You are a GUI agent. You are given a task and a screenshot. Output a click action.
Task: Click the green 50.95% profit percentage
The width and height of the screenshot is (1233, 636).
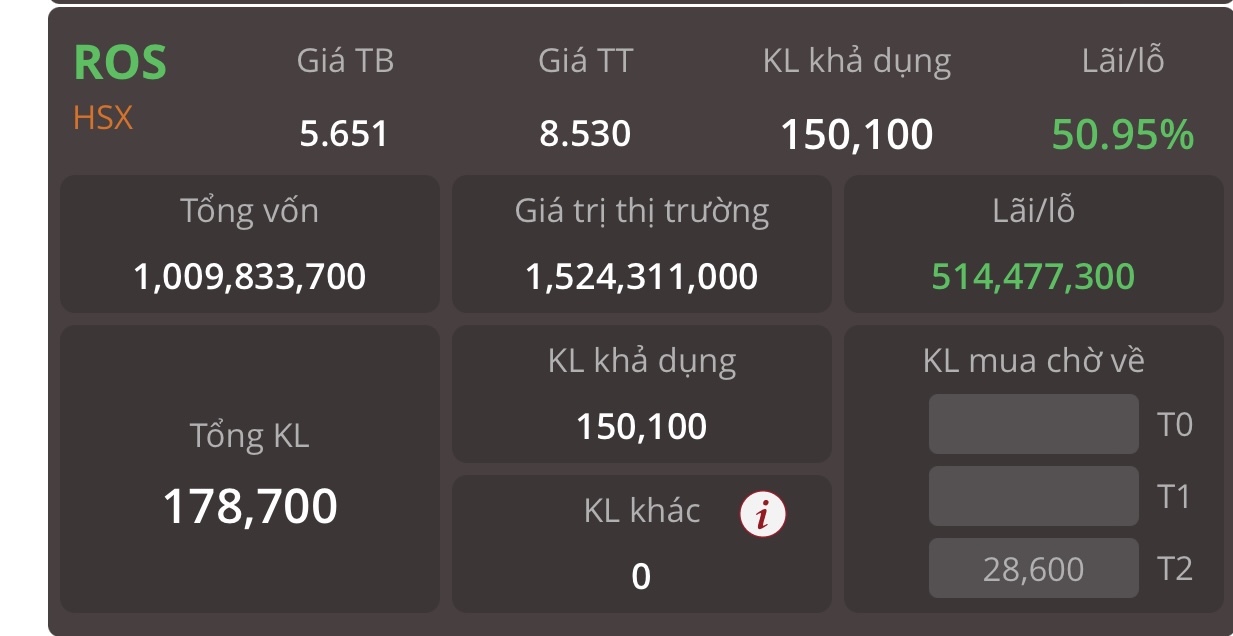(1123, 134)
